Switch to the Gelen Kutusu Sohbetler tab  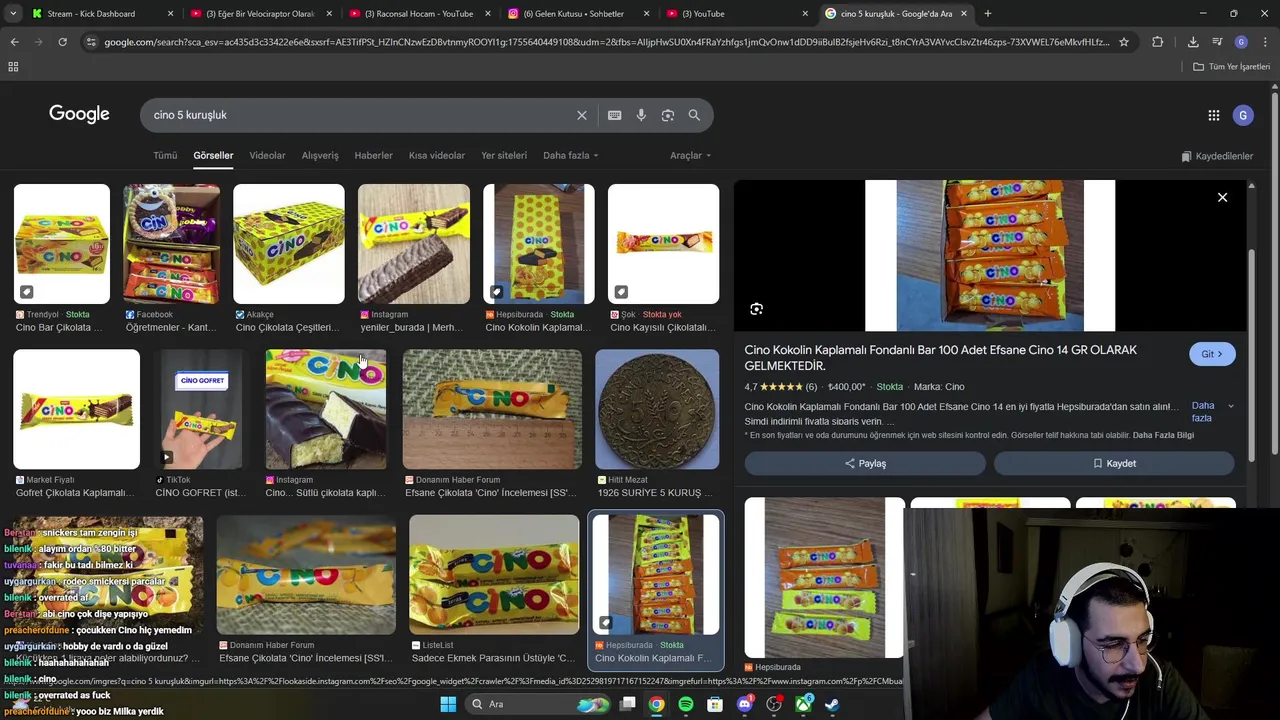click(577, 14)
